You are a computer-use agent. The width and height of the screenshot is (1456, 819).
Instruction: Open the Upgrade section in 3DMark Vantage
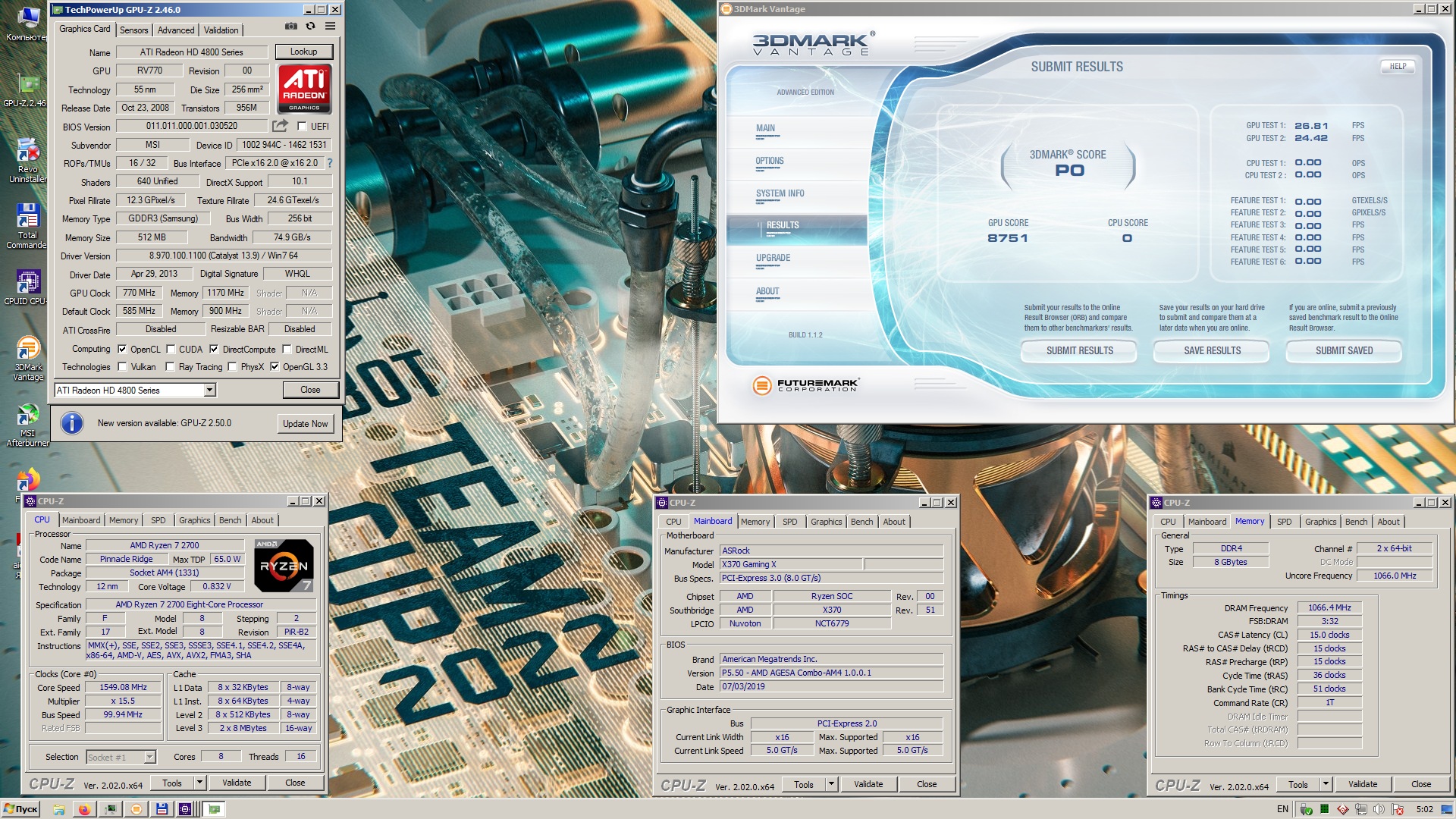point(773,258)
